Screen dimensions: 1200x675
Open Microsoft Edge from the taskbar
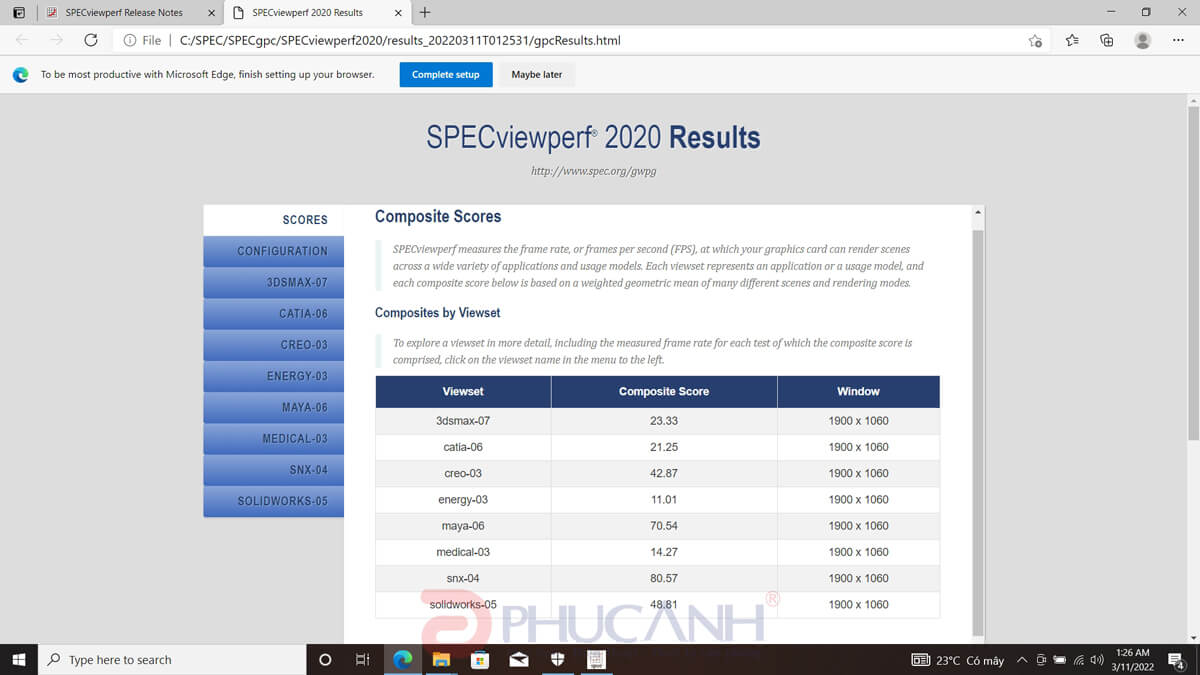click(x=402, y=660)
